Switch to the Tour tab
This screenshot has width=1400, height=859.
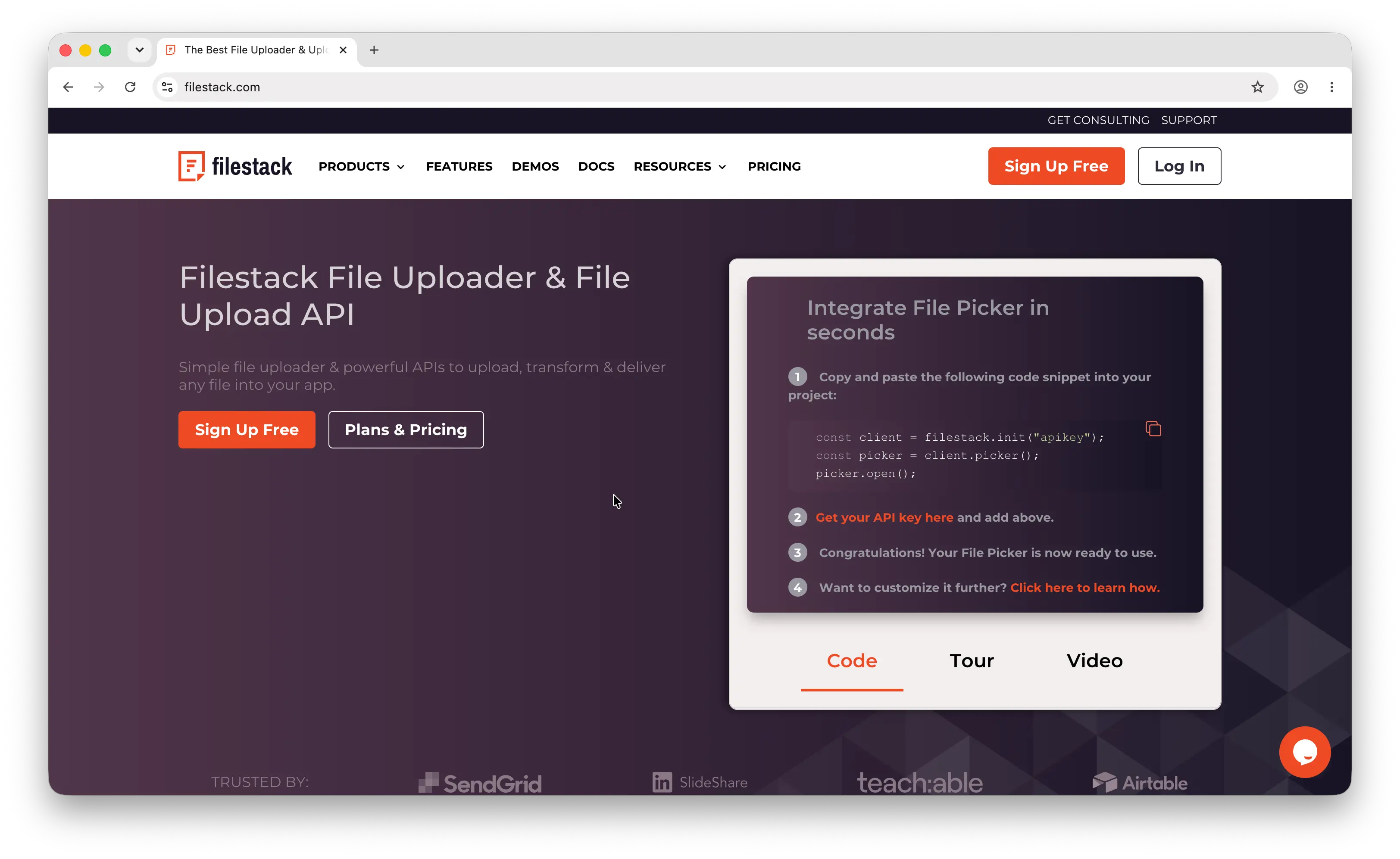[972, 661]
